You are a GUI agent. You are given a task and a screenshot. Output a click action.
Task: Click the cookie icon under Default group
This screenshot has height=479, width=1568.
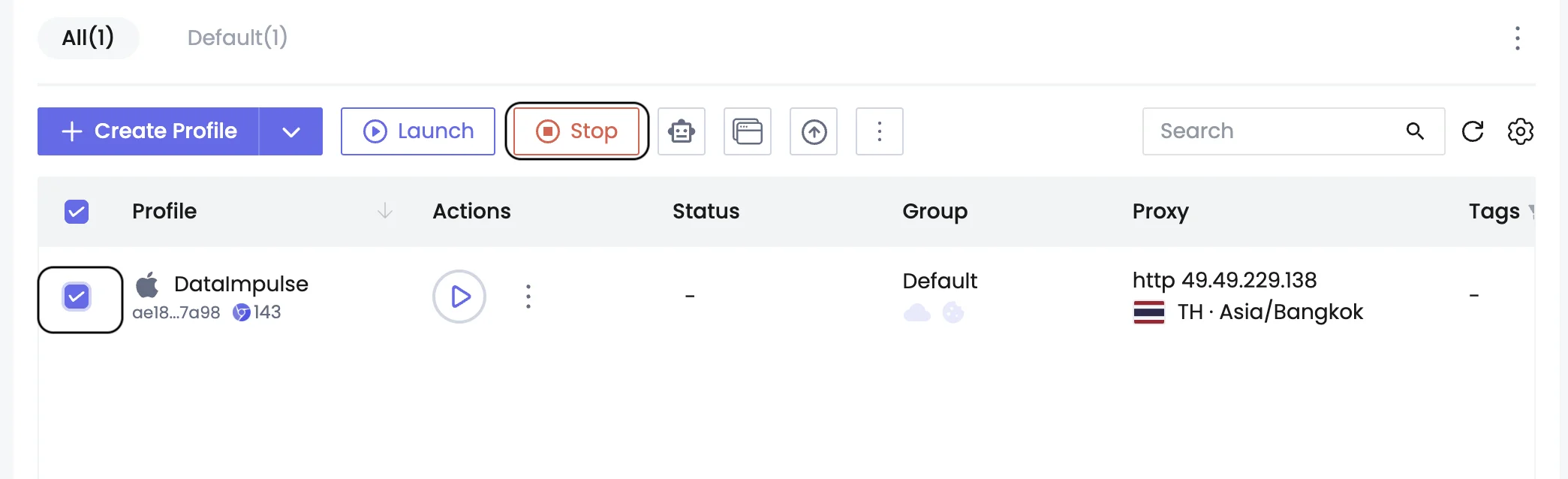[x=953, y=312]
